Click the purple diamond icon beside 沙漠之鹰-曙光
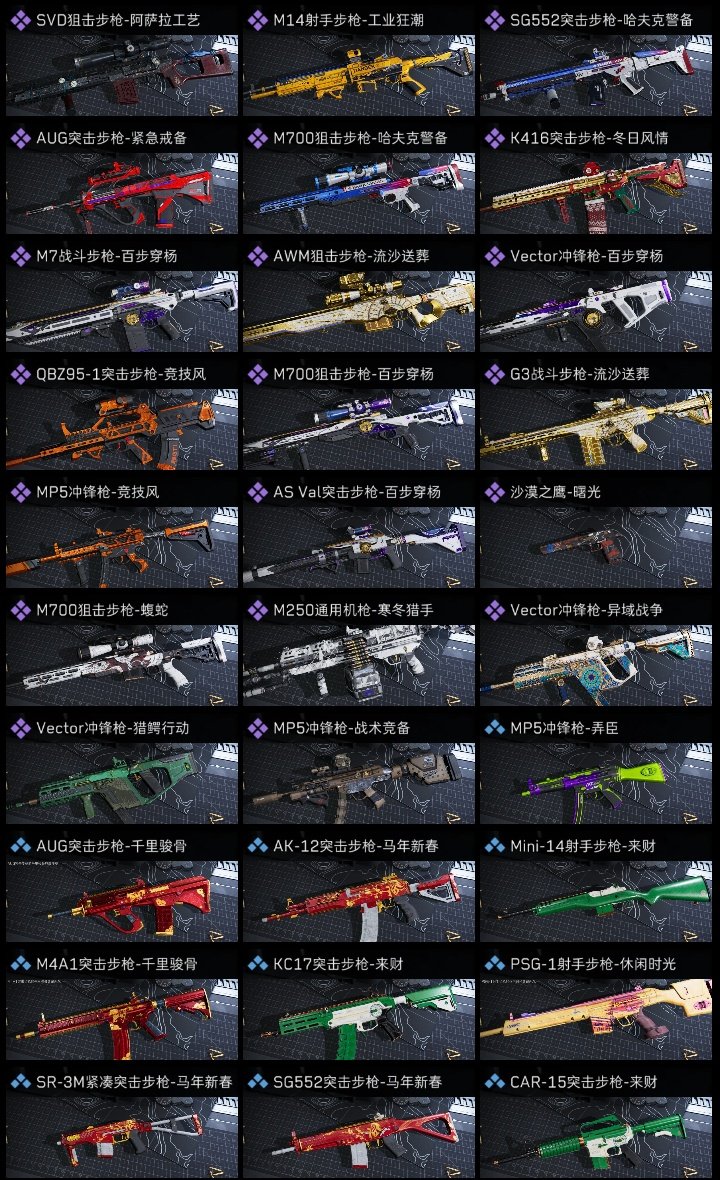 (494, 492)
